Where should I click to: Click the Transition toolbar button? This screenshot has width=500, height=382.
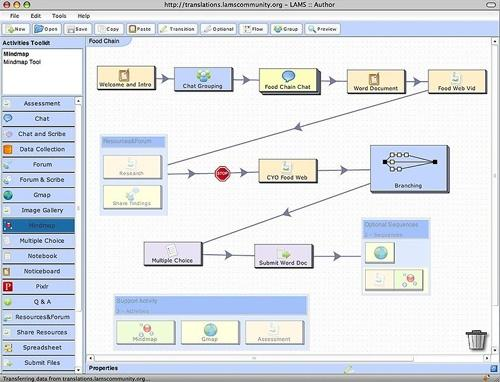point(178,29)
